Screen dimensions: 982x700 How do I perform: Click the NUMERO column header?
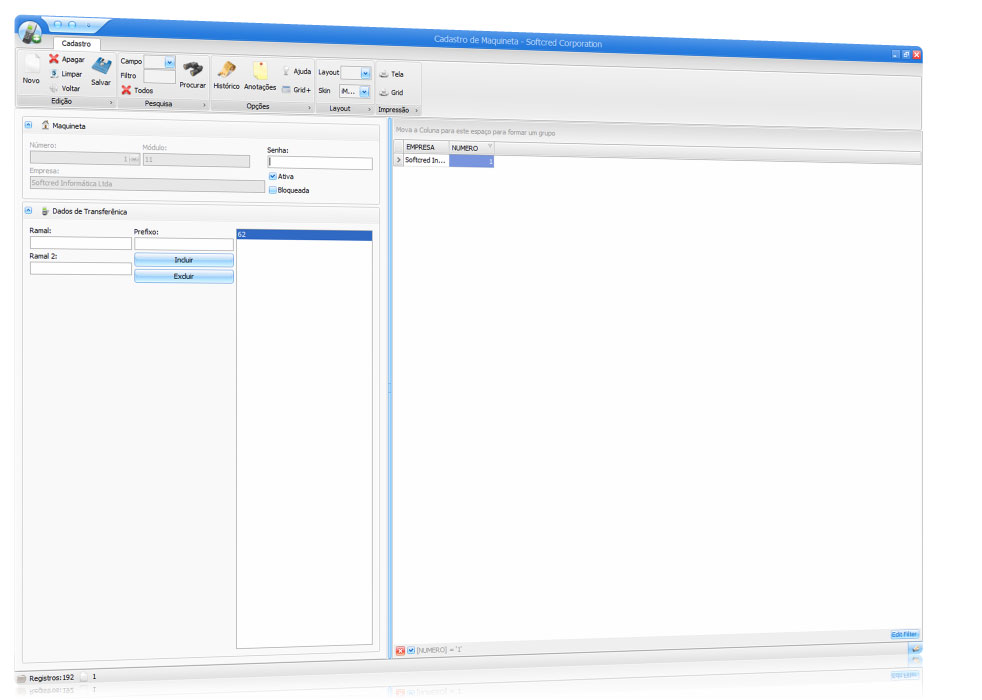465,148
